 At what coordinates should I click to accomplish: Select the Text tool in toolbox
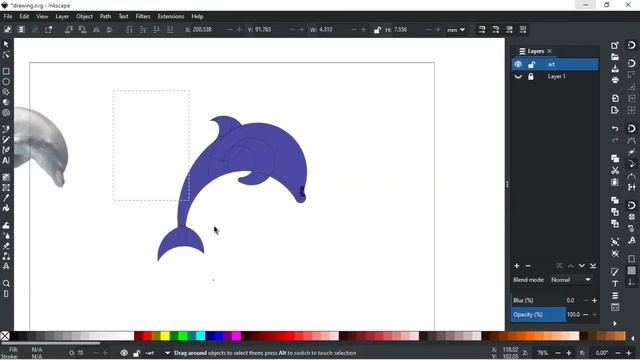(x=6, y=160)
